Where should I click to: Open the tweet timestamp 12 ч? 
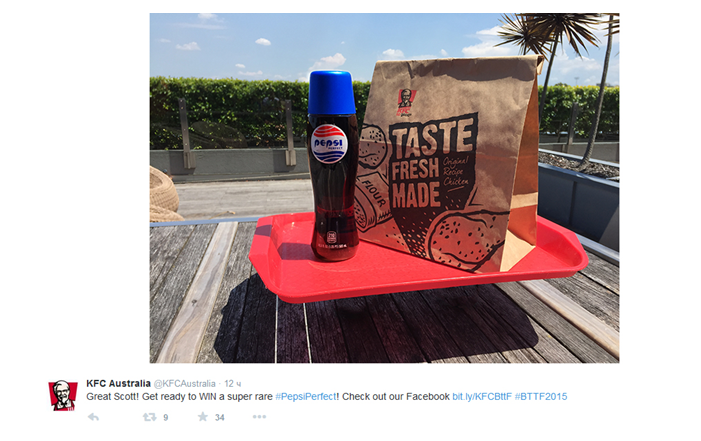point(232,384)
